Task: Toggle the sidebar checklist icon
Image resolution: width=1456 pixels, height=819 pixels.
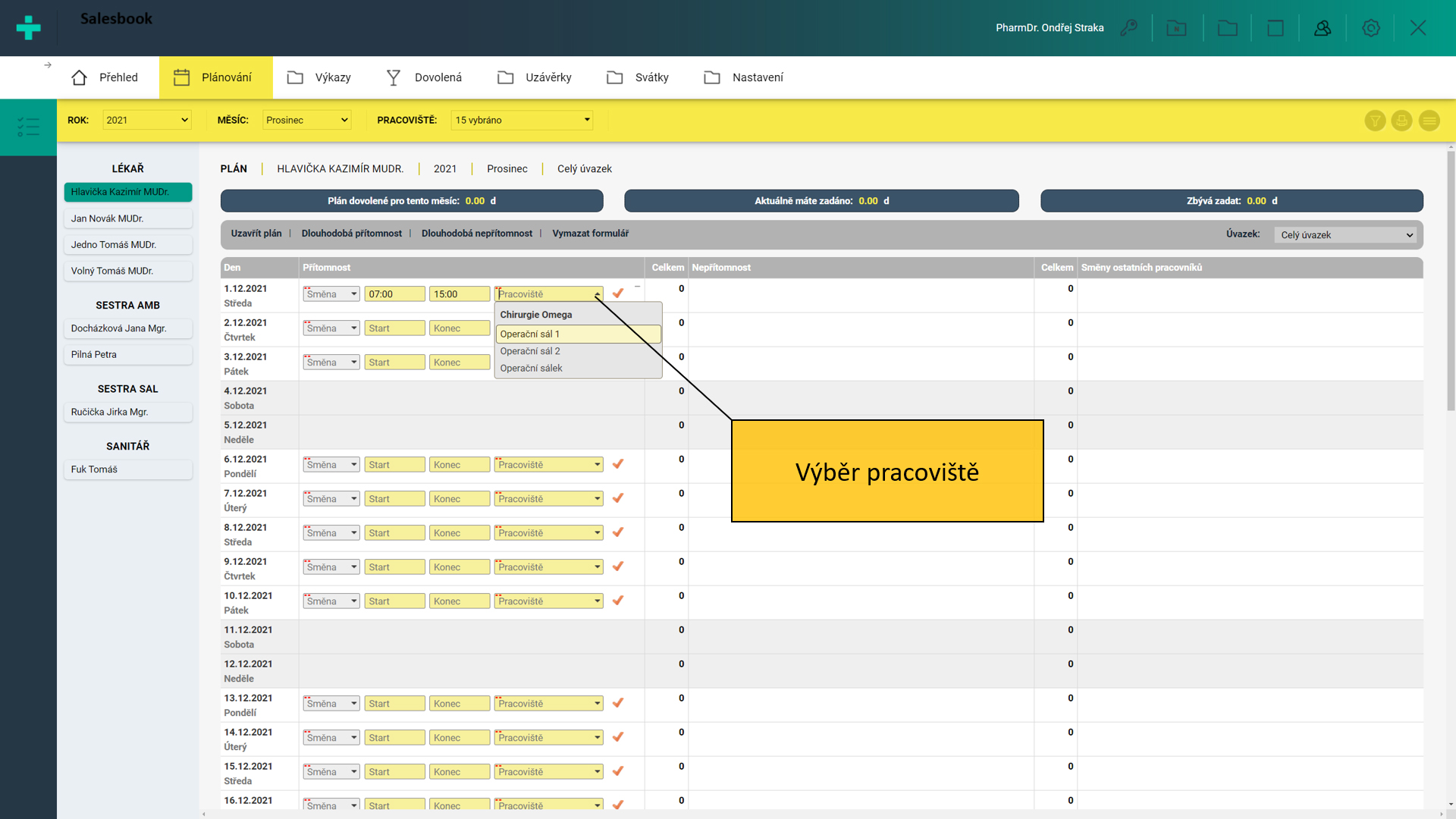Action: [28, 127]
